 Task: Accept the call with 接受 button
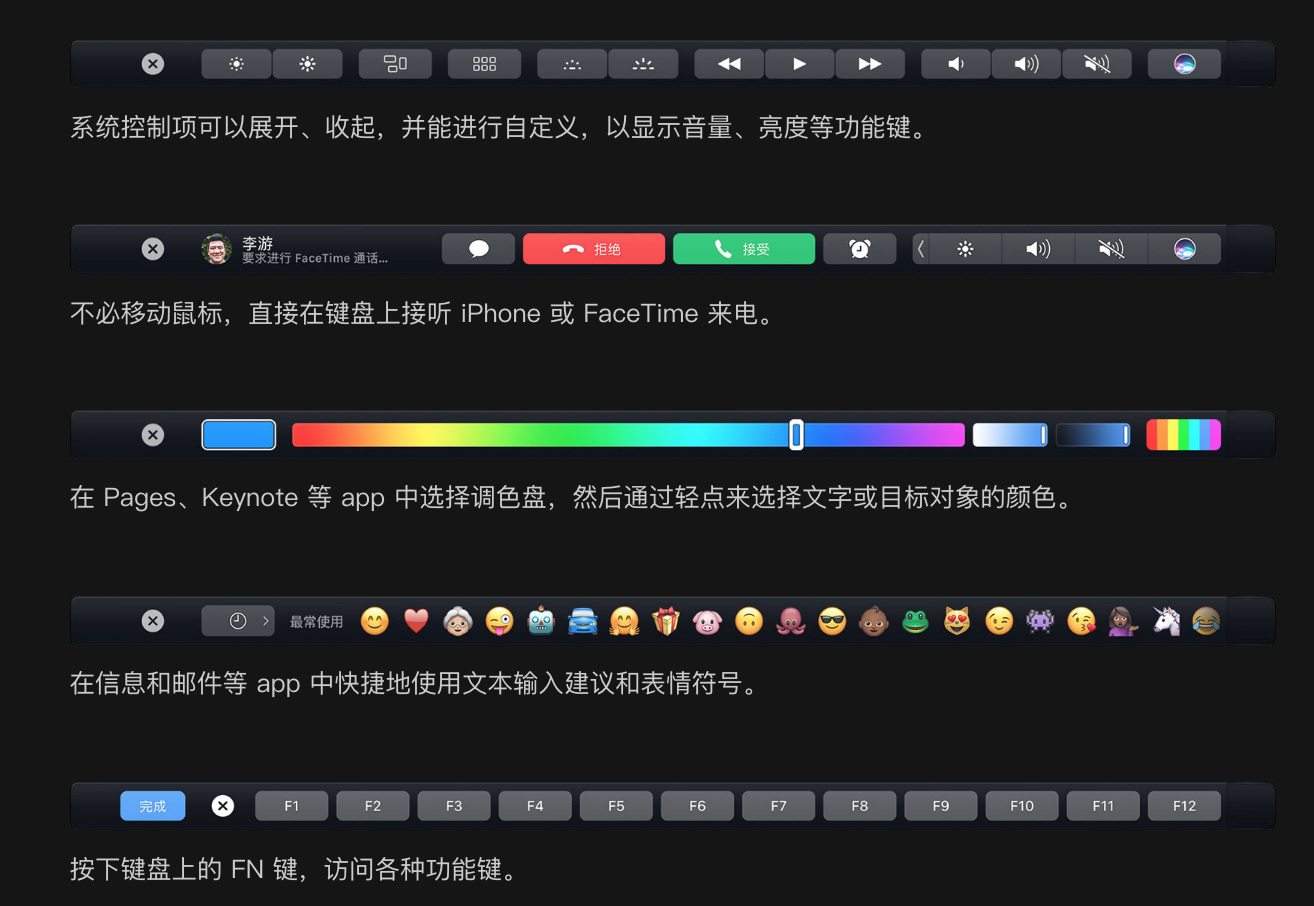pos(744,249)
